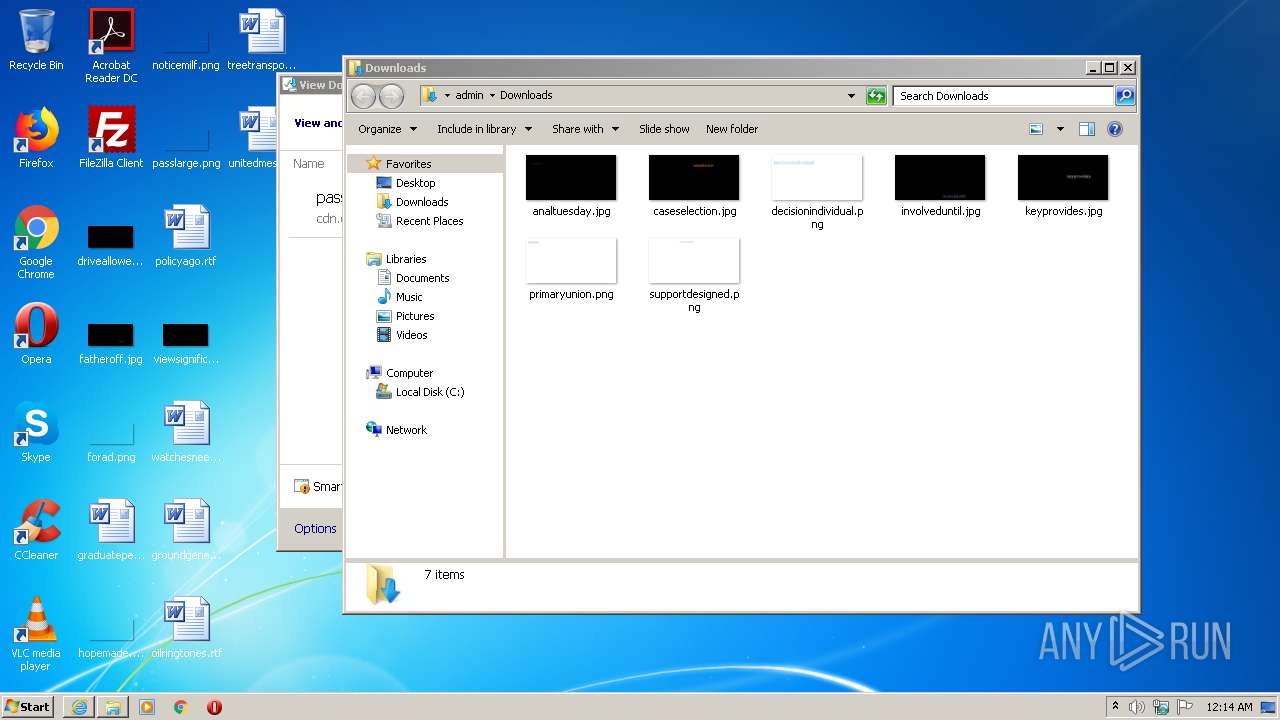Open Windows Explorer taskbar icon
The width and height of the screenshot is (1280, 720).
[113, 707]
